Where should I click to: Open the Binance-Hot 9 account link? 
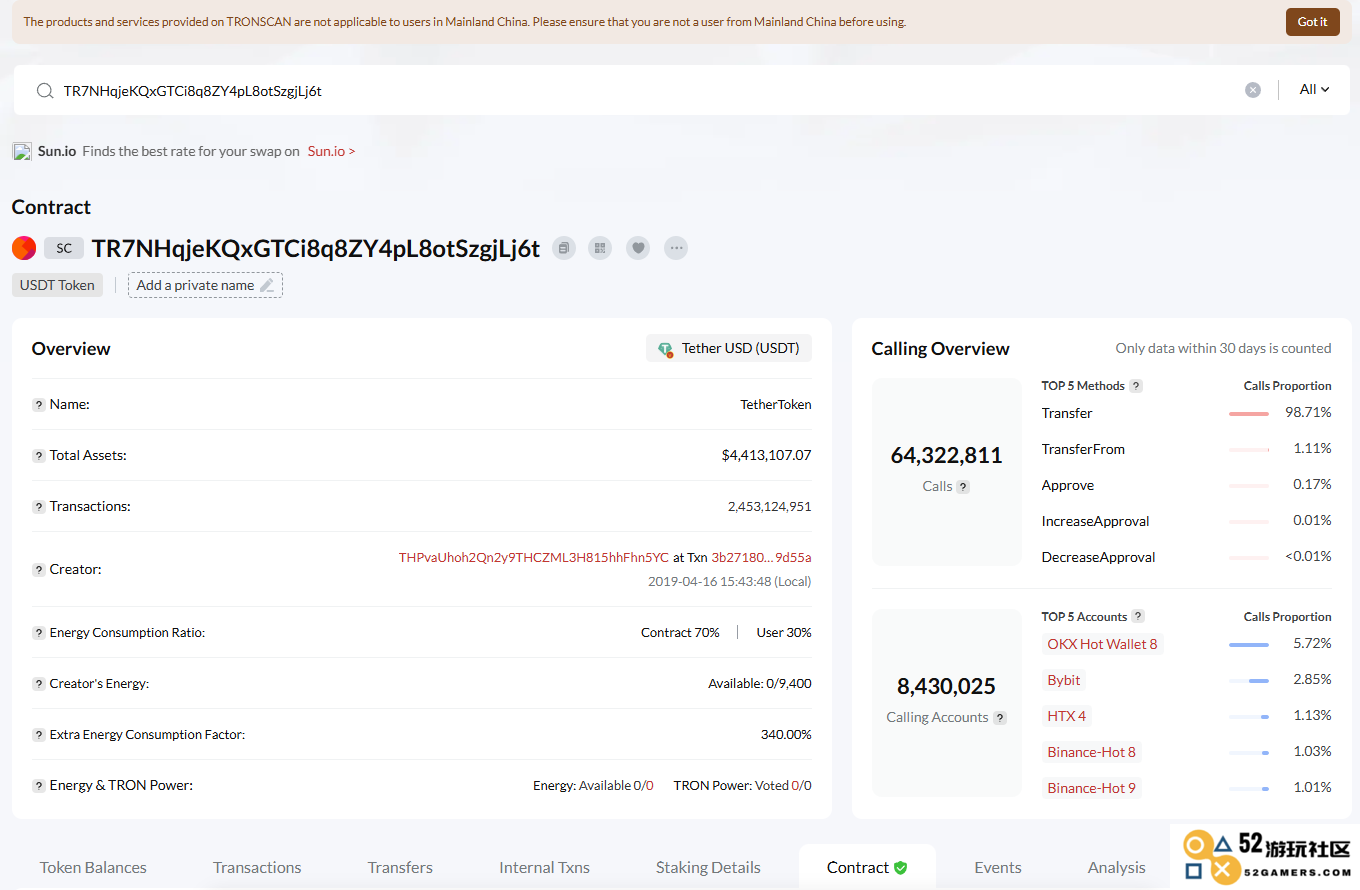[x=1091, y=788]
